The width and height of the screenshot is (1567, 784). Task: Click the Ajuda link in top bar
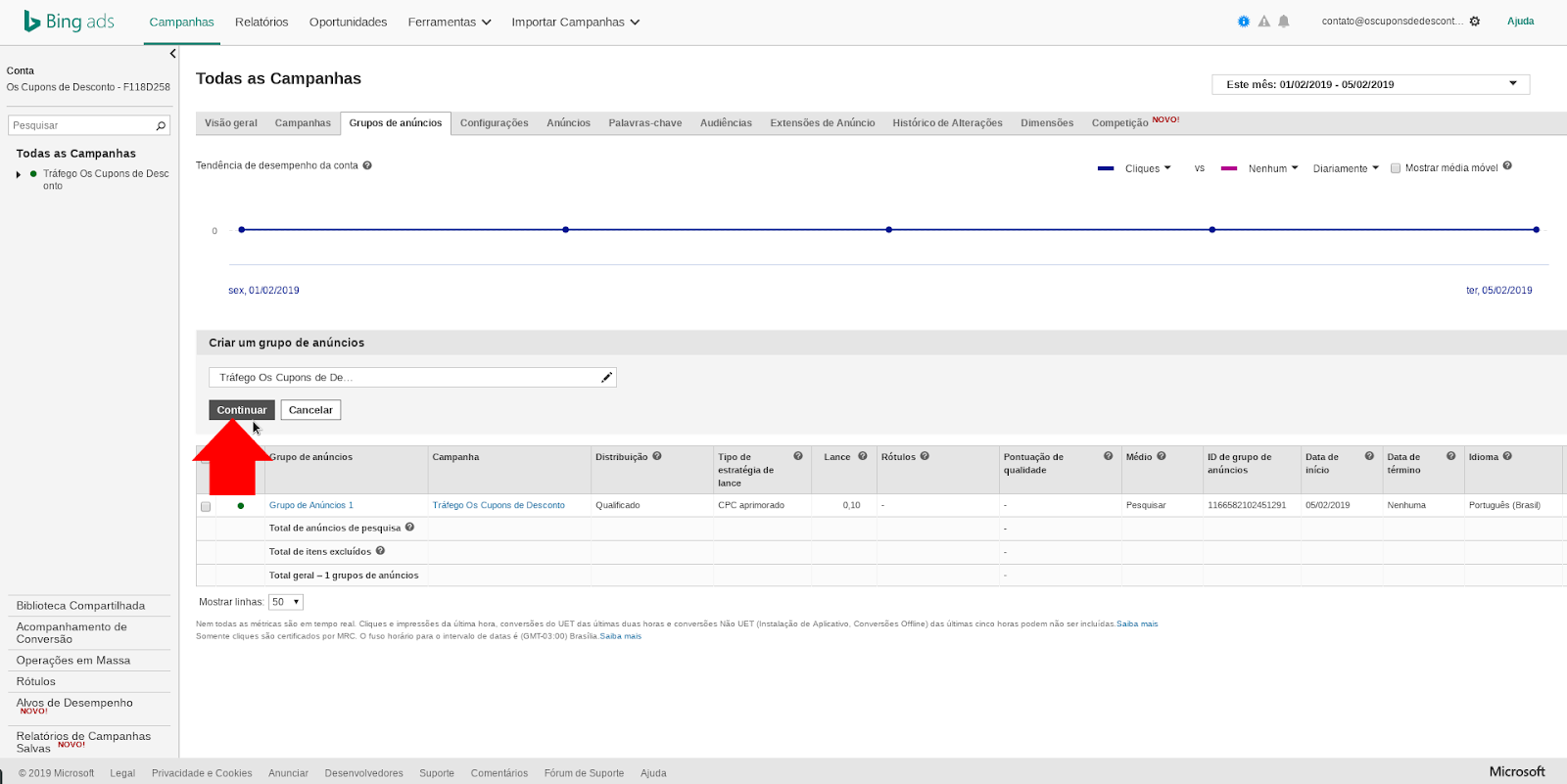pos(1520,22)
